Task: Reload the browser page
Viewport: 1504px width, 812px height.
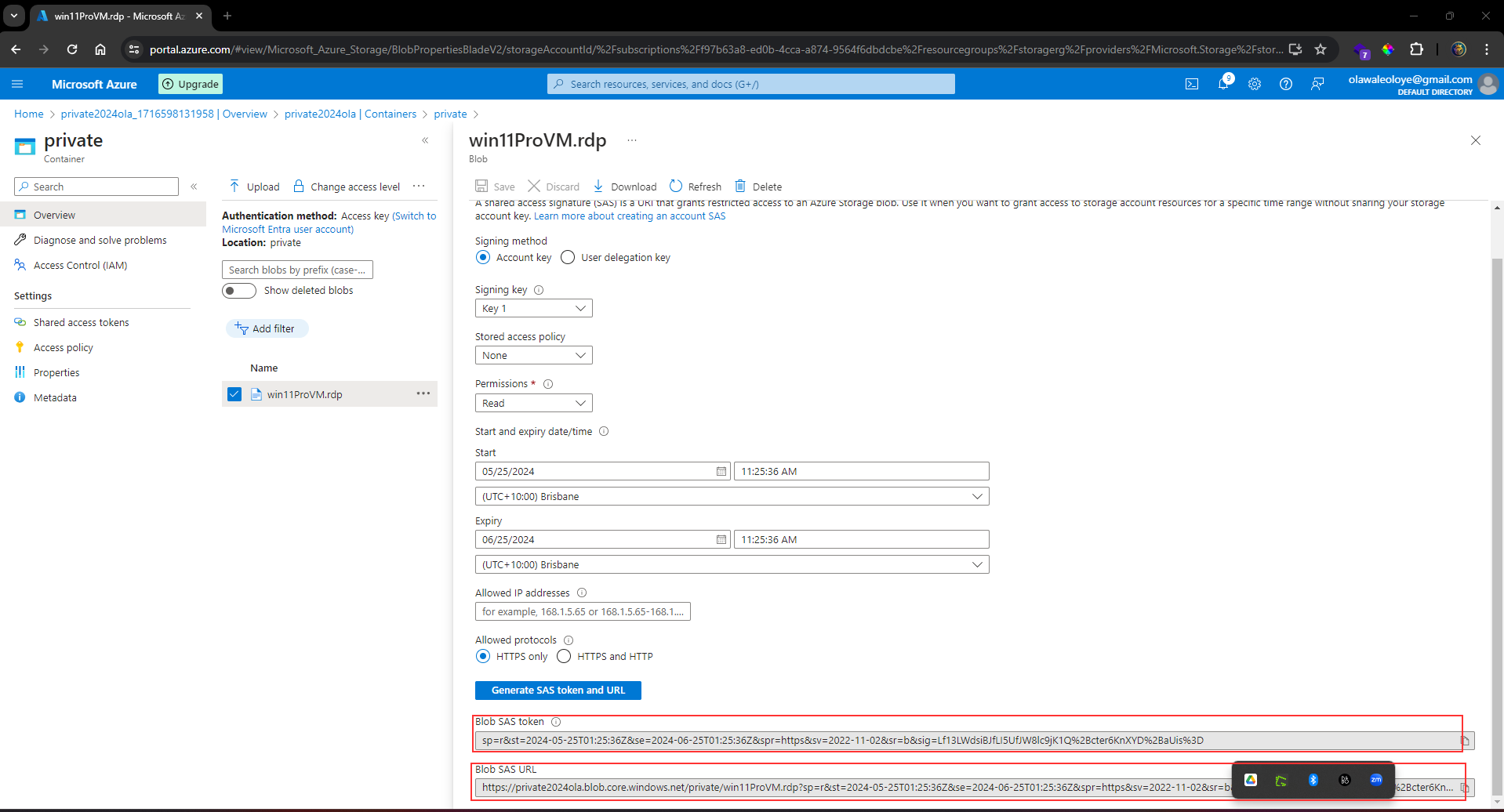Action: pyautogui.click(x=72, y=49)
